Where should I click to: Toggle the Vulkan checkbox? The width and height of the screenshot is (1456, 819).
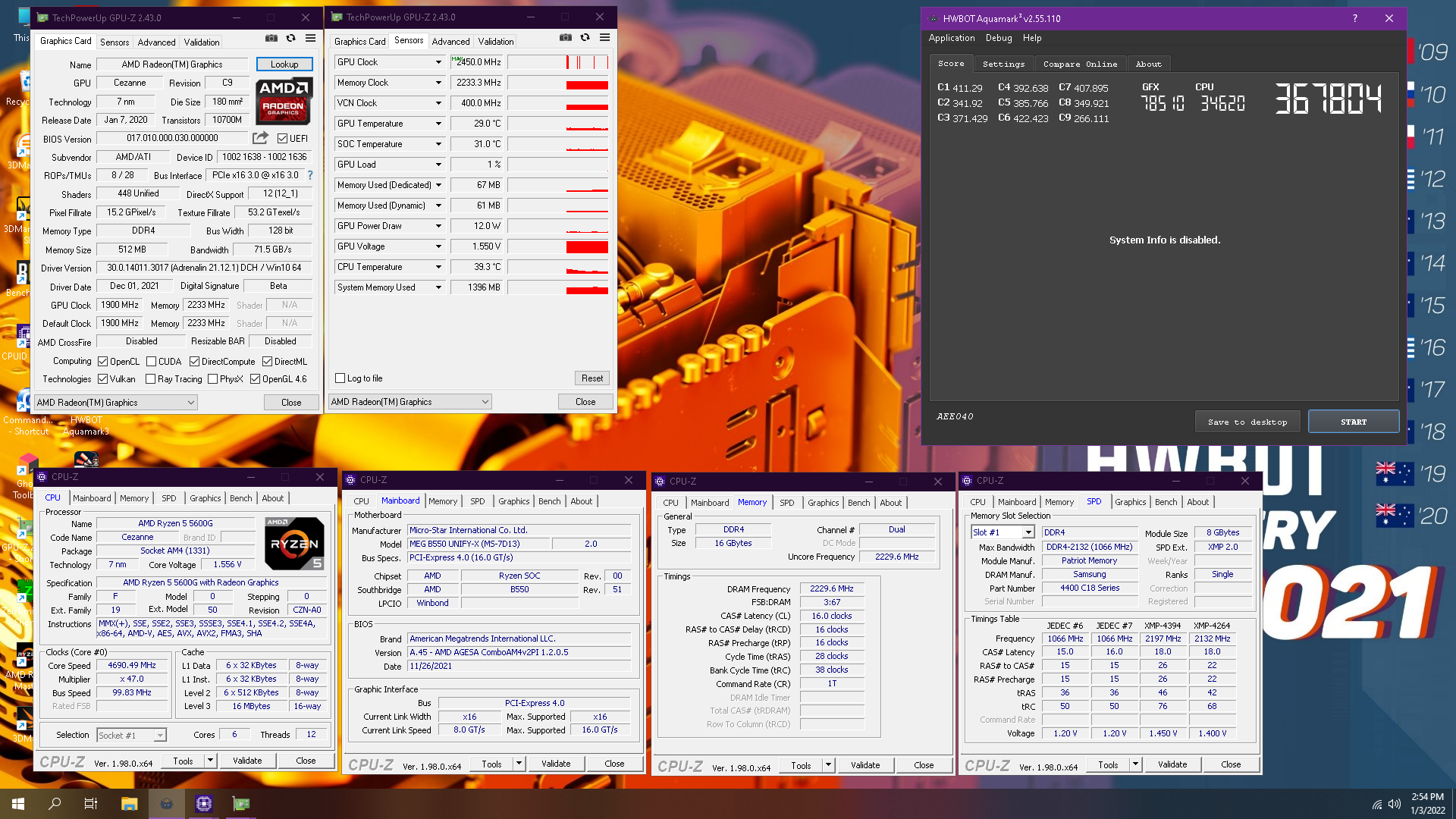(x=102, y=379)
